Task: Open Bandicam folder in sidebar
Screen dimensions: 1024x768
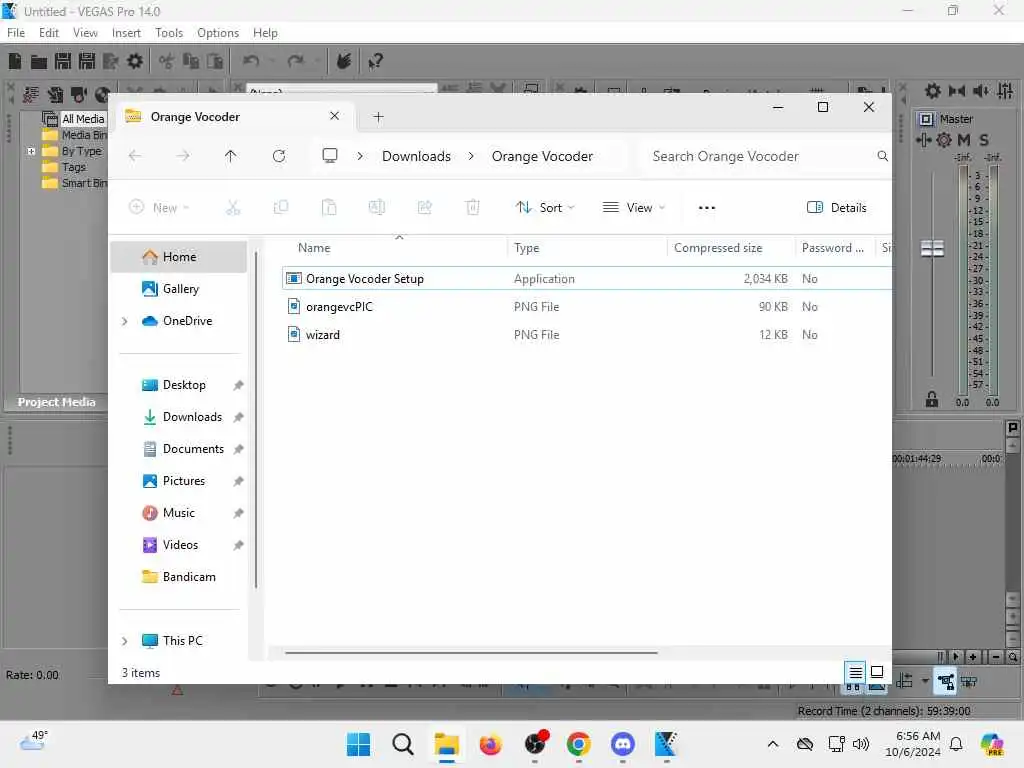Action: (179, 577)
